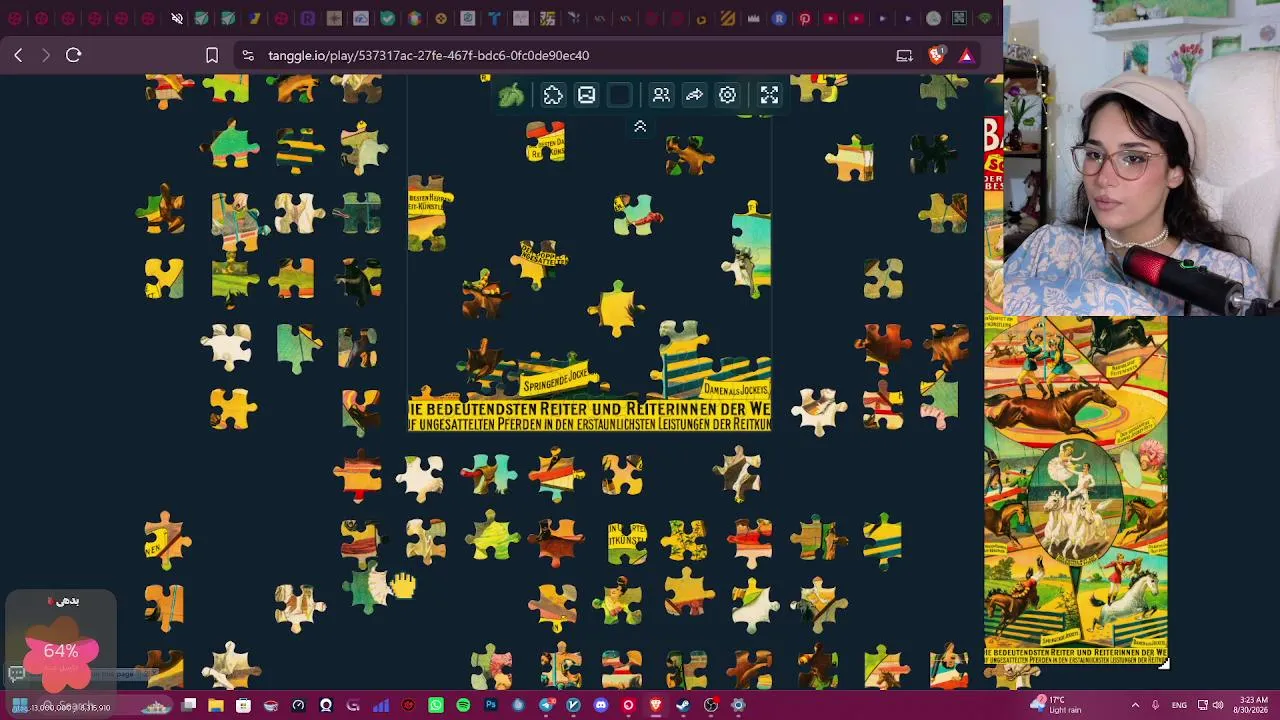This screenshot has height=720, width=1280.
Task: Open puzzle settings gear
Action: (727, 95)
